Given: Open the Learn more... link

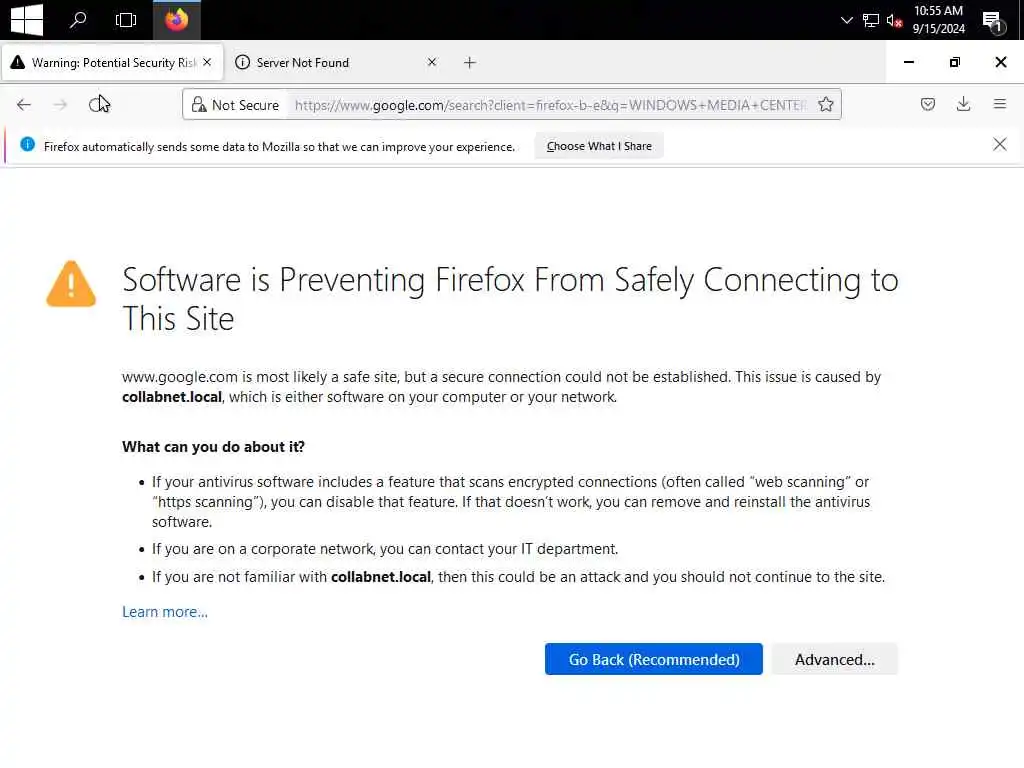Looking at the screenshot, I should coord(165,612).
